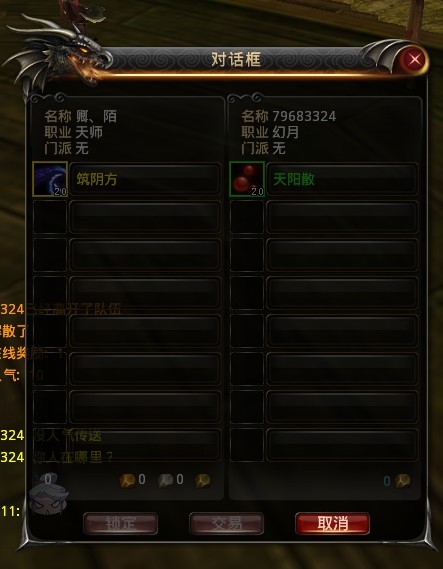
Task: Click the gold amount field showing 0 in left panel
Action: [142, 479]
